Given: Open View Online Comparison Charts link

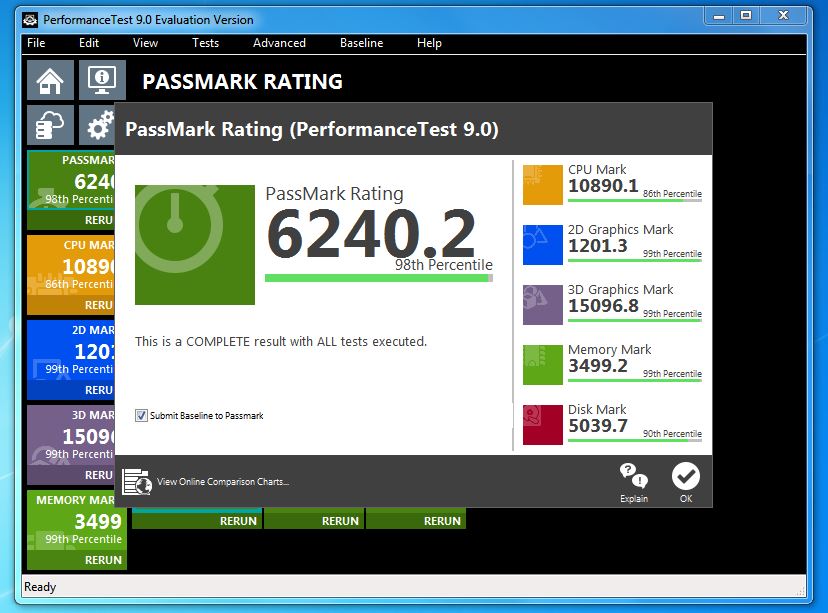Looking at the screenshot, I should pos(223,482).
